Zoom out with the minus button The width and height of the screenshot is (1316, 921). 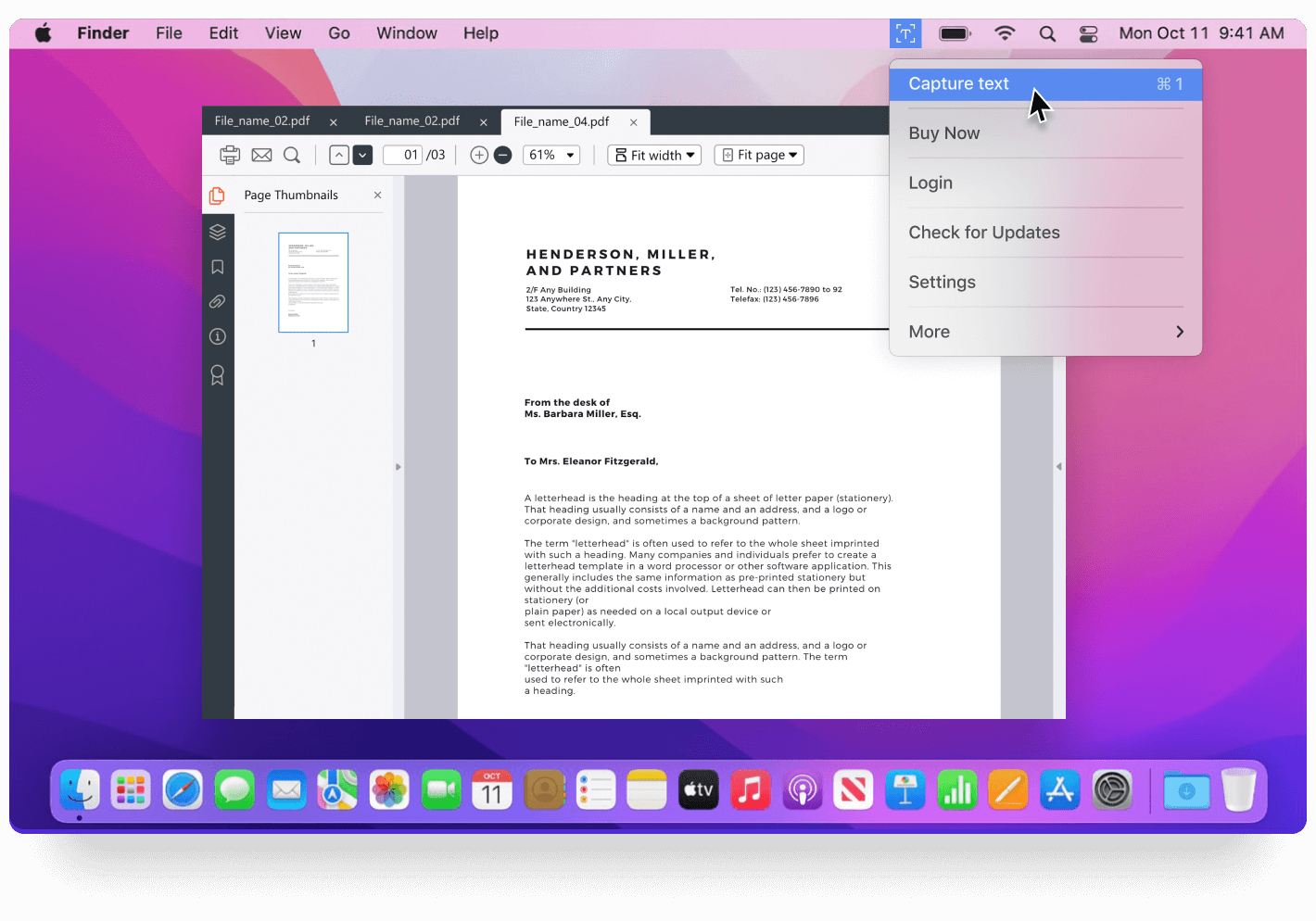[503, 155]
